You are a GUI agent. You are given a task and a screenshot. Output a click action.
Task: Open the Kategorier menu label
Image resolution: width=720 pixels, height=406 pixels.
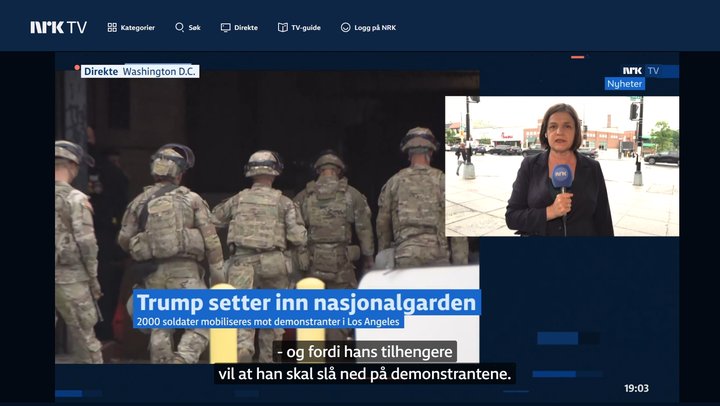coord(138,28)
